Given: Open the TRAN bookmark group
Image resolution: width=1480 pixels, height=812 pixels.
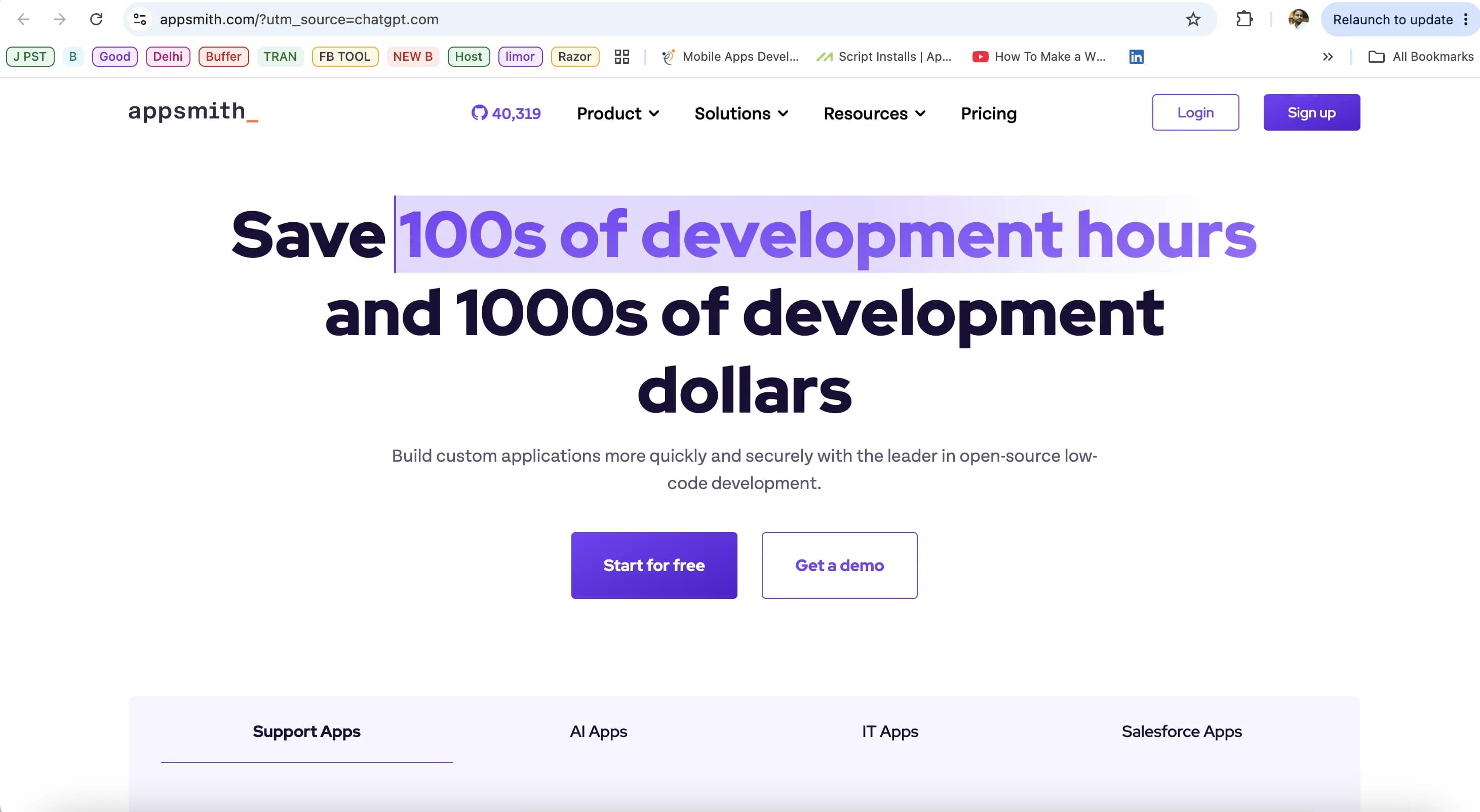Looking at the screenshot, I should tap(281, 56).
